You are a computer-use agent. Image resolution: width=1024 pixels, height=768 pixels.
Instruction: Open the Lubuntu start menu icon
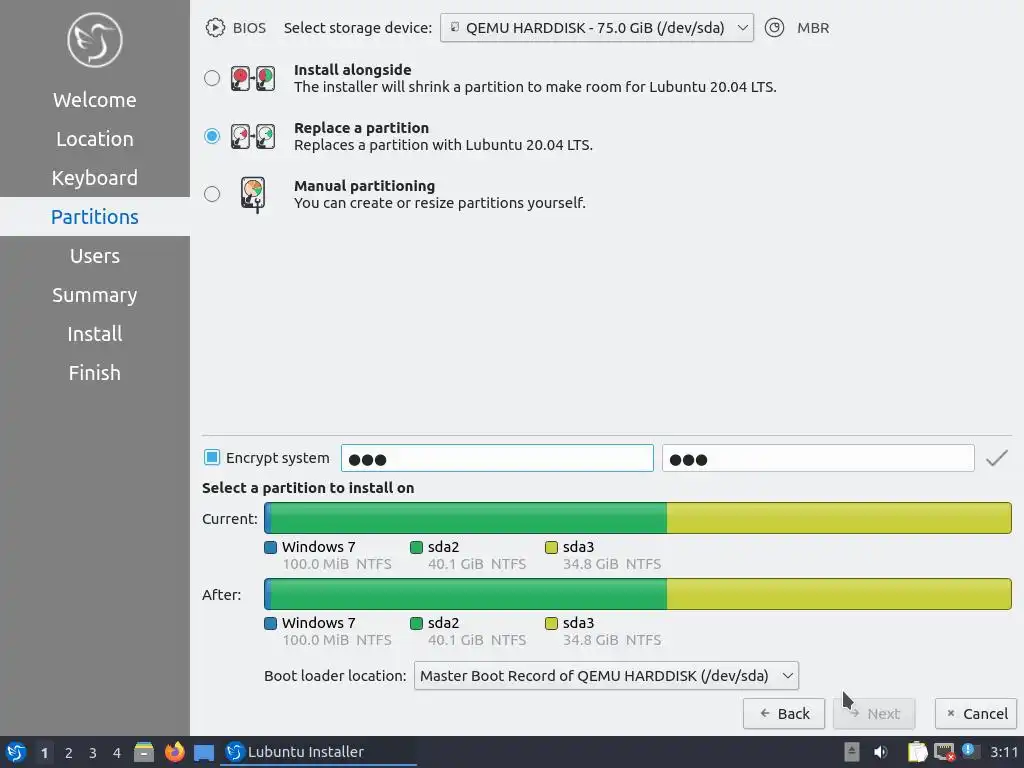16,752
